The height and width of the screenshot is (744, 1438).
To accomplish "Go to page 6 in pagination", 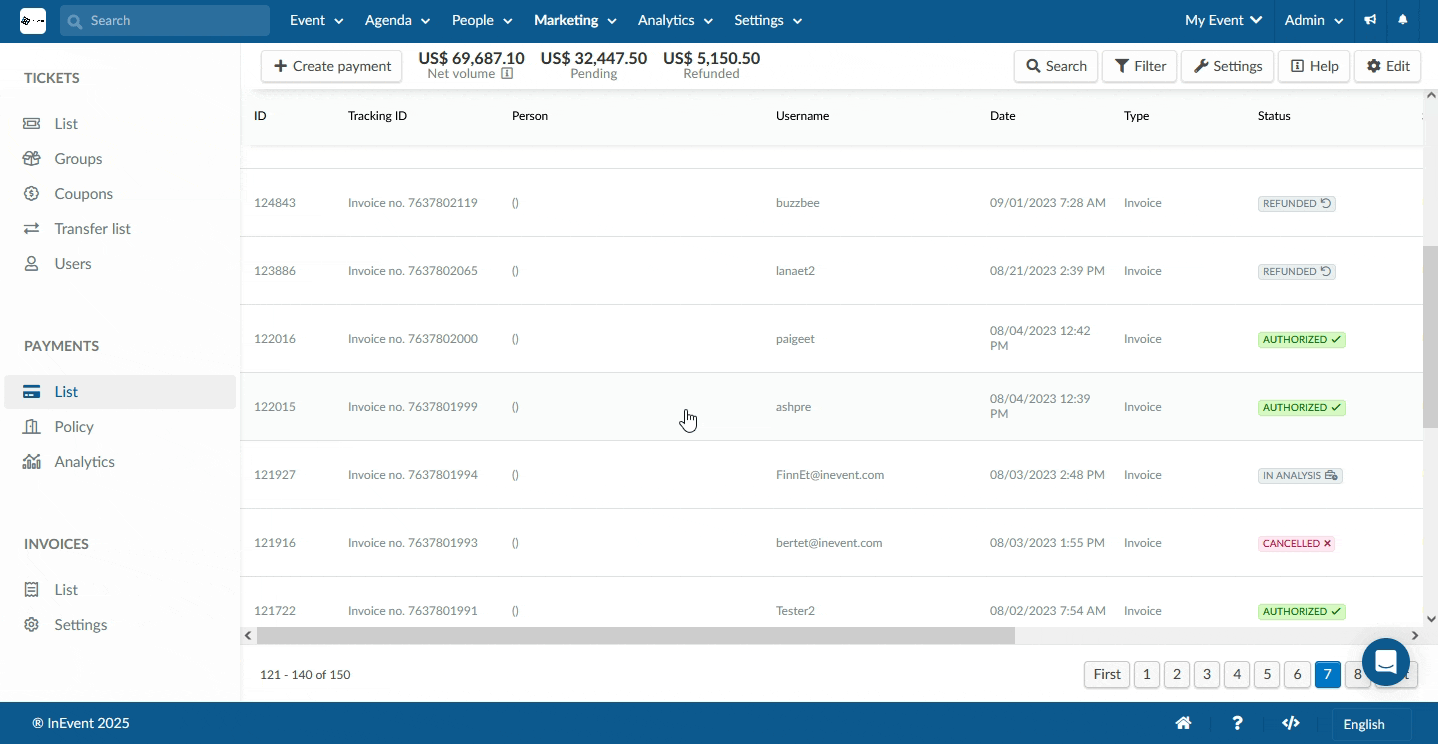I will point(1297,675).
